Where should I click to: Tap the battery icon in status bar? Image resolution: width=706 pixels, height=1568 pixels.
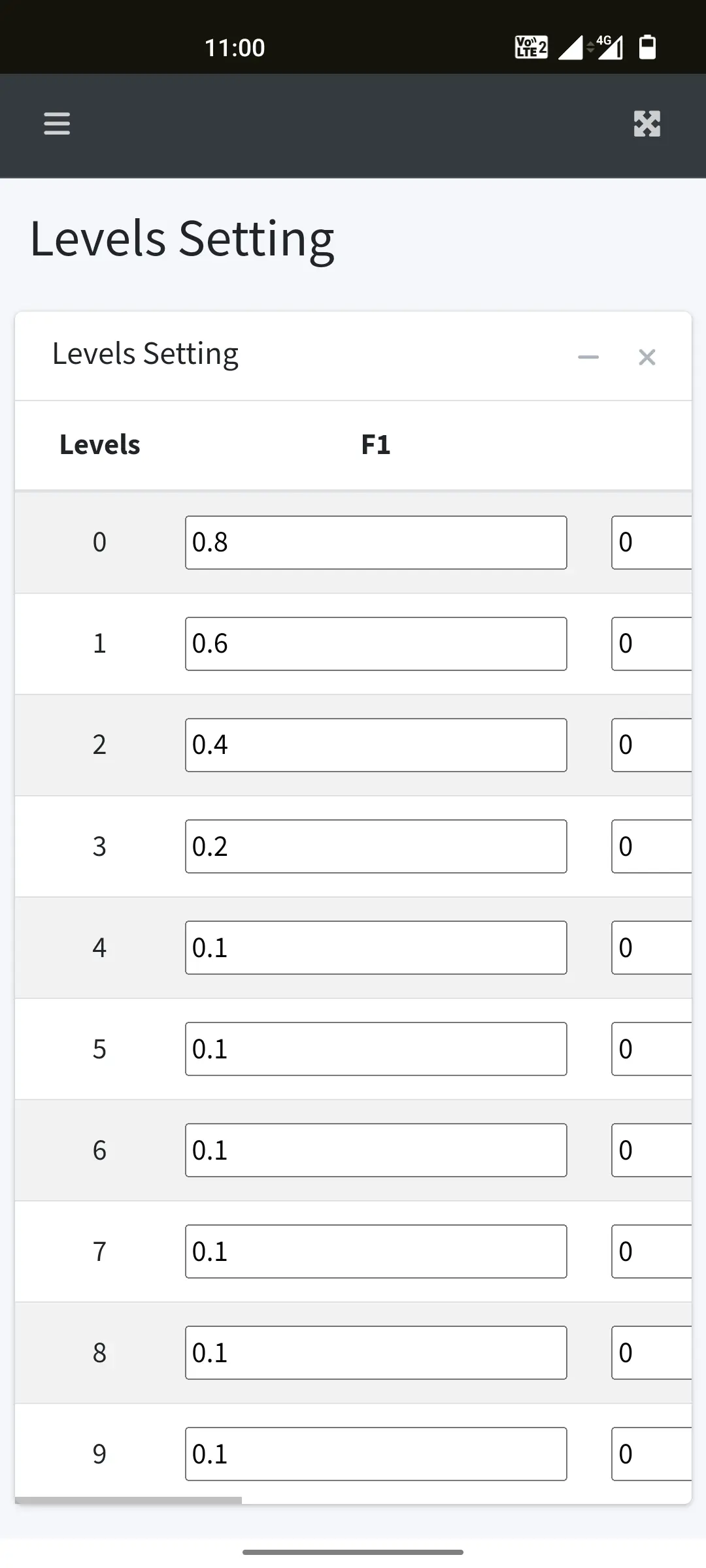[x=647, y=47]
